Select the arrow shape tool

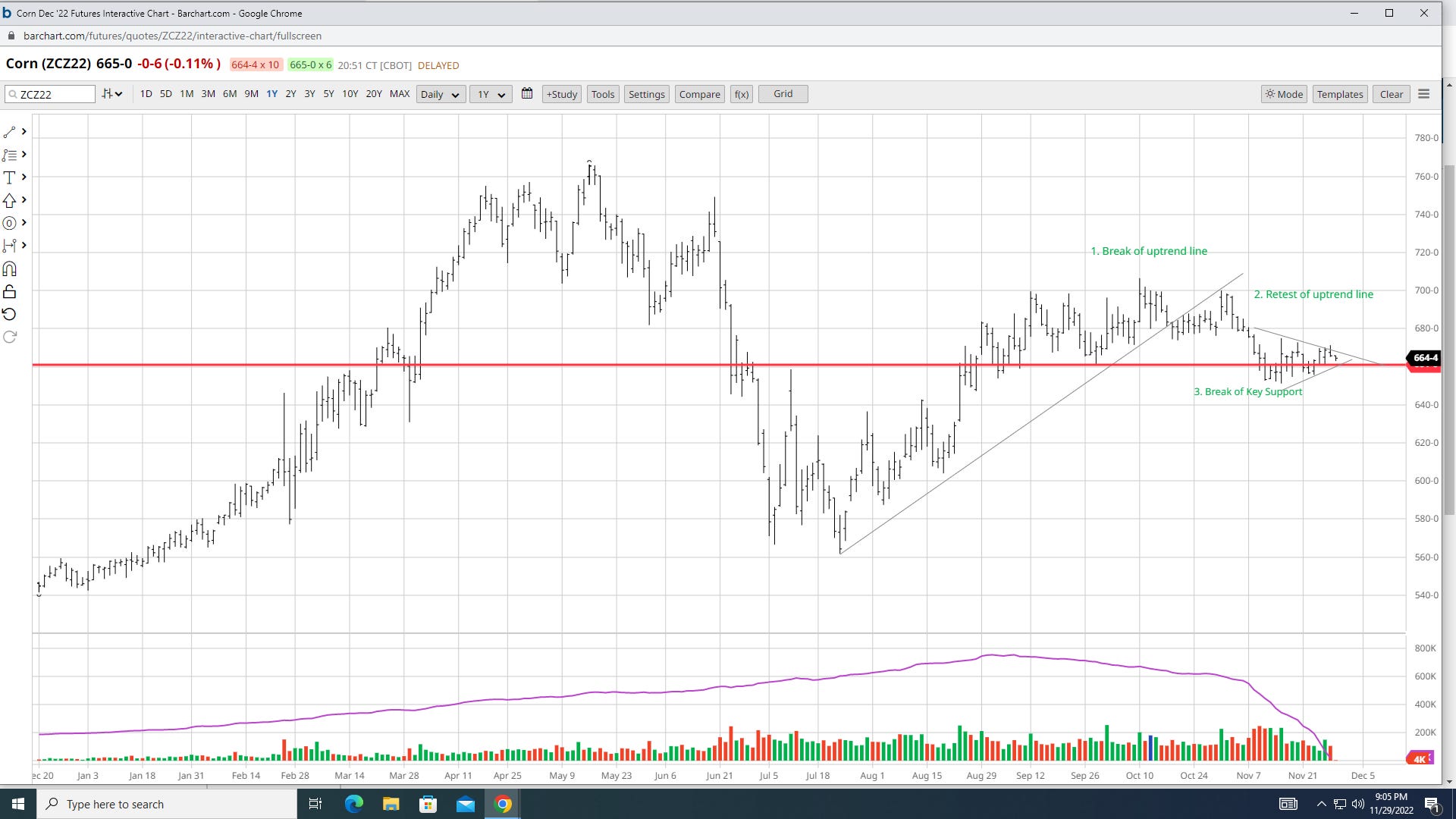(x=10, y=200)
